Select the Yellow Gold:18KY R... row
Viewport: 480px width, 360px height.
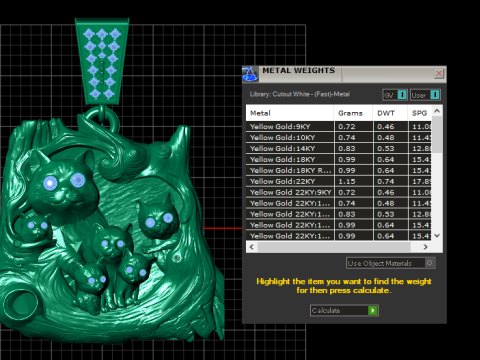click(x=339, y=170)
